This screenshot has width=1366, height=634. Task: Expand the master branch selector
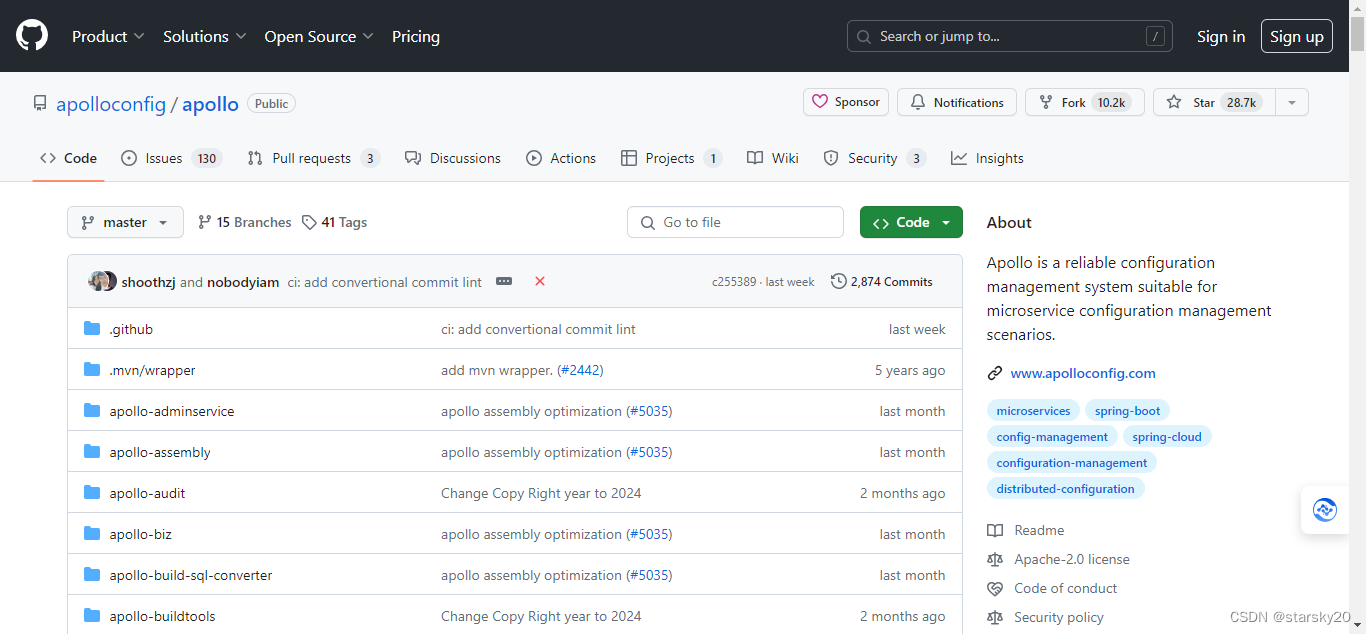click(x=125, y=222)
